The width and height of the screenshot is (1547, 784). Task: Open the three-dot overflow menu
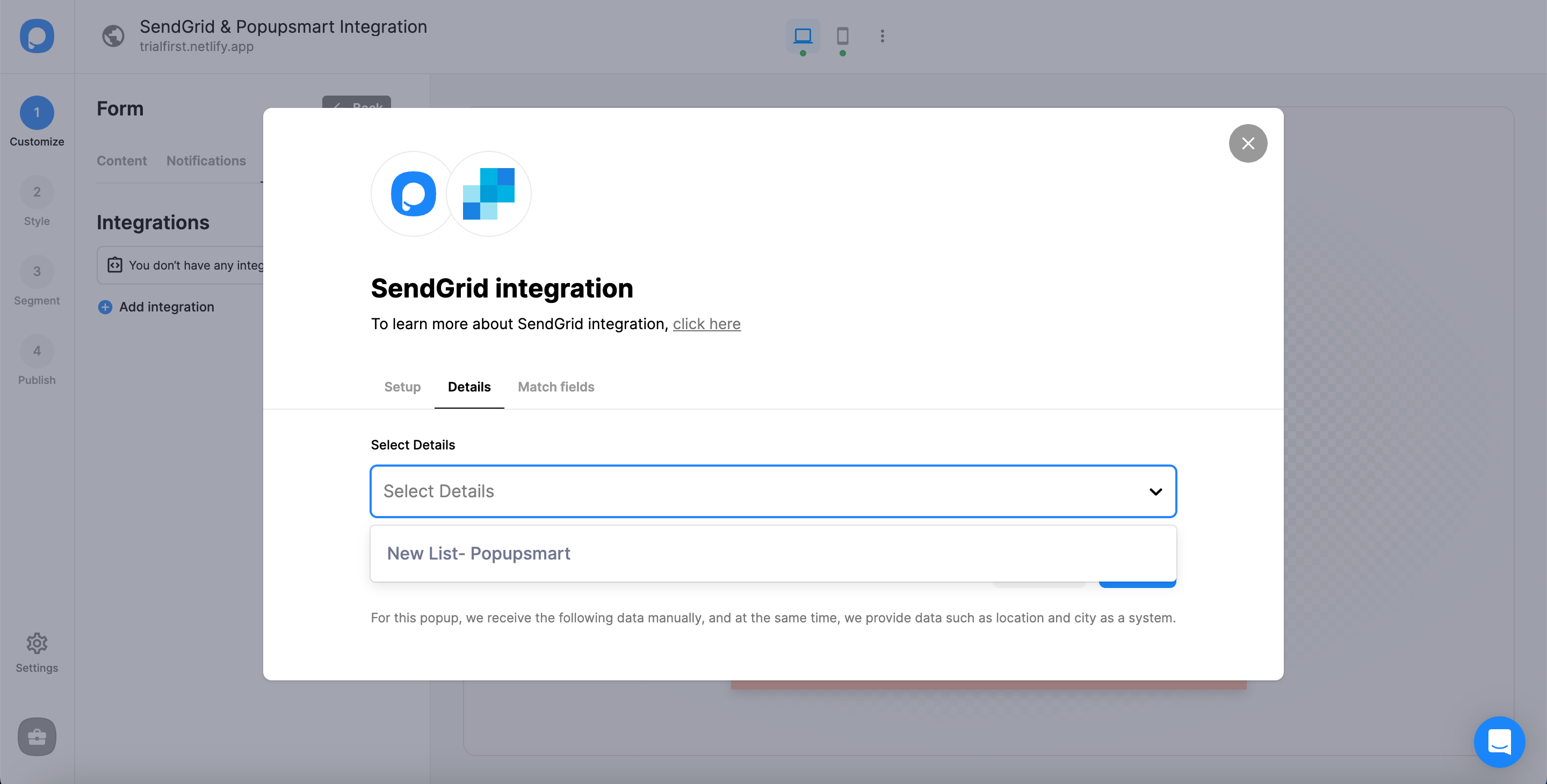point(882,36)
